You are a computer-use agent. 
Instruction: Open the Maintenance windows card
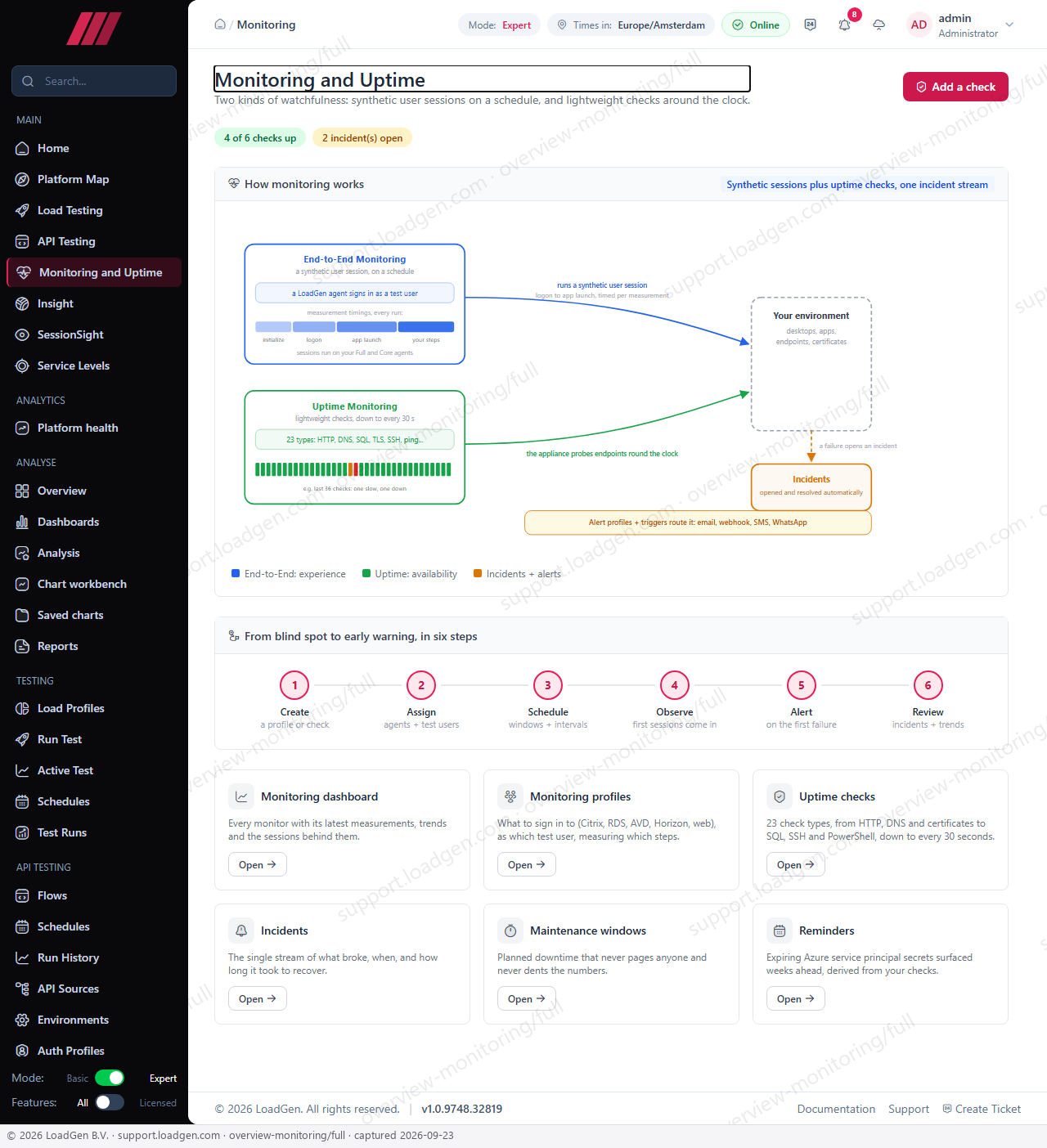(527, 998)
